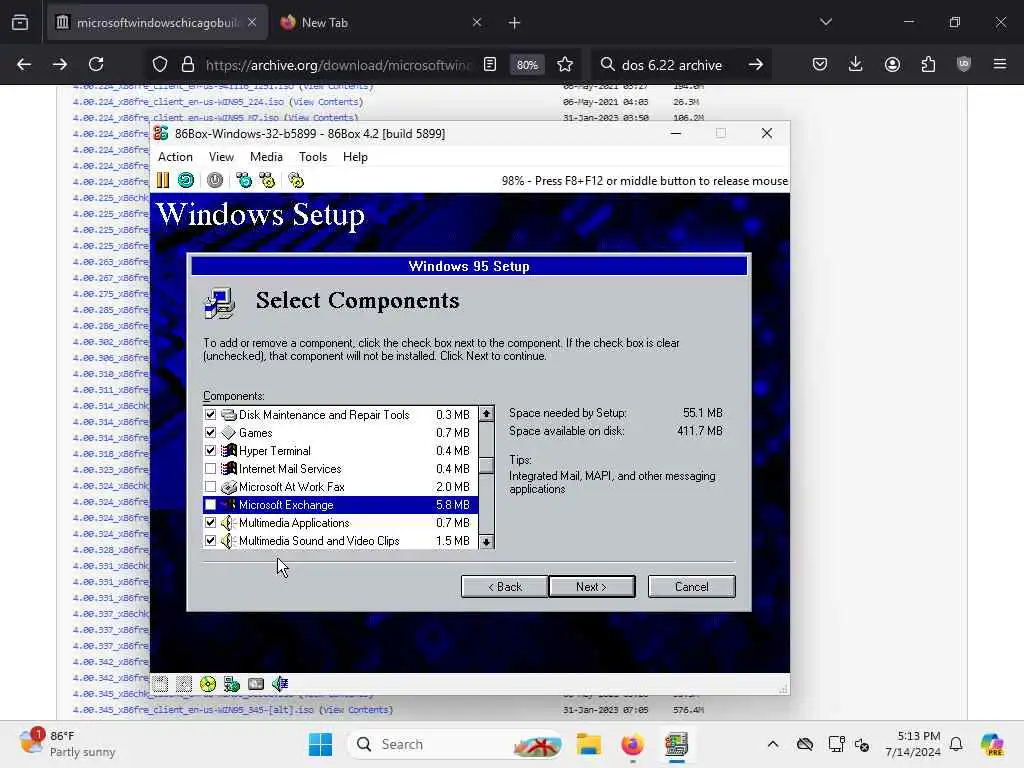Open the Media menu in 86Box
Screen dimensions: 1024x768
pos(266,157)
